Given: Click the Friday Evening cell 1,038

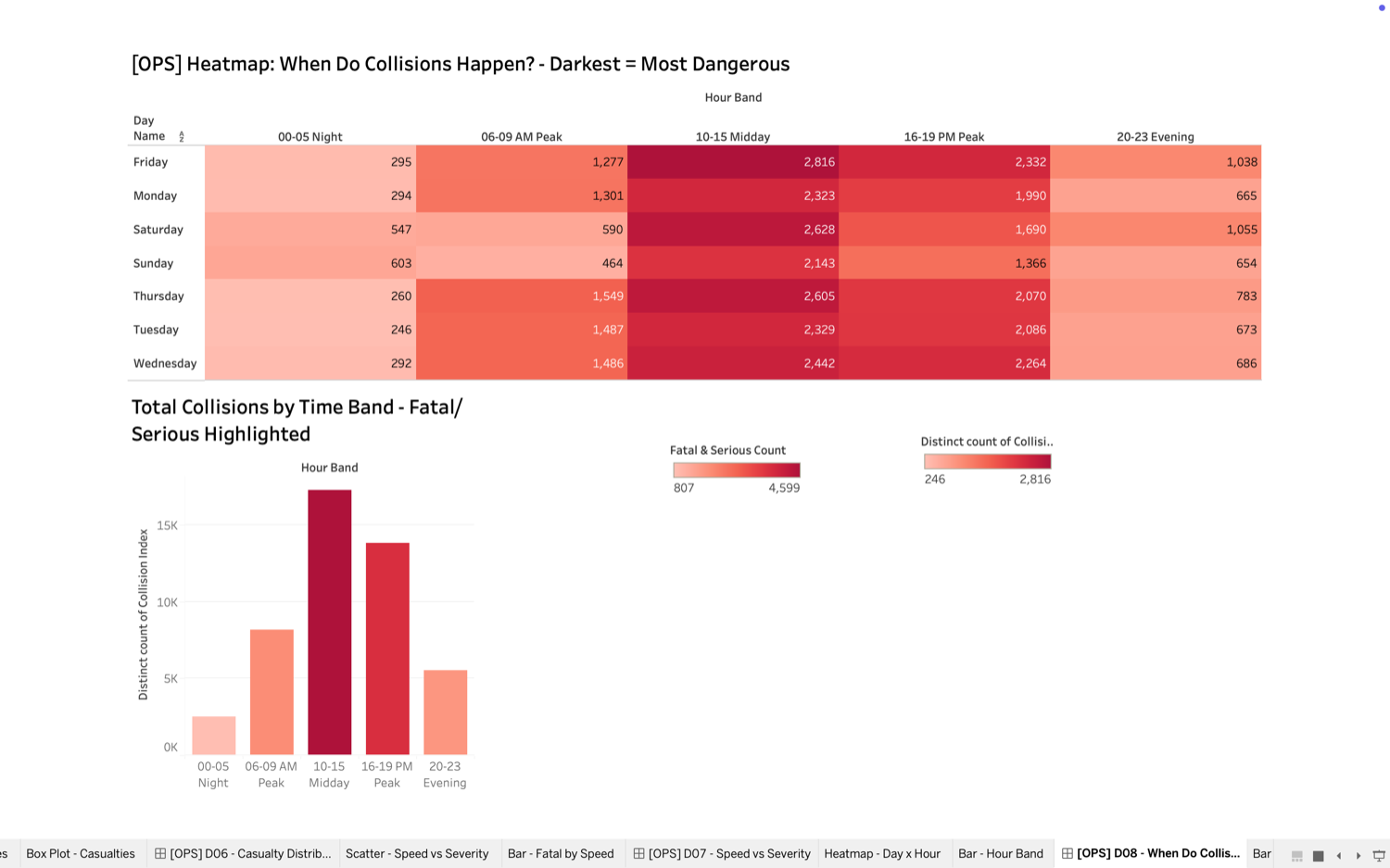Looking at the screenshot, I should (1156, 162).
